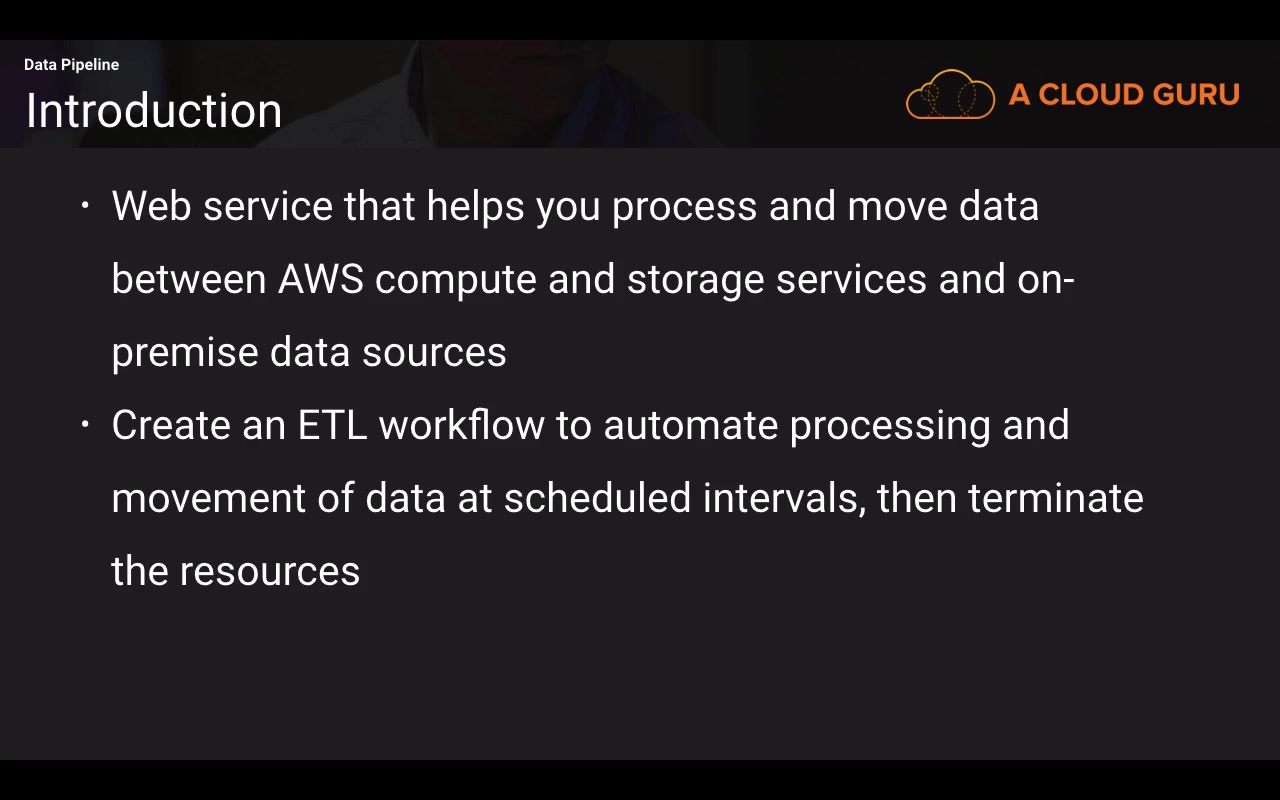This screenshot has width=1280, height=800.
Task: Click the word 'workflow' on the slide
Action: click(x=461, y=425)
